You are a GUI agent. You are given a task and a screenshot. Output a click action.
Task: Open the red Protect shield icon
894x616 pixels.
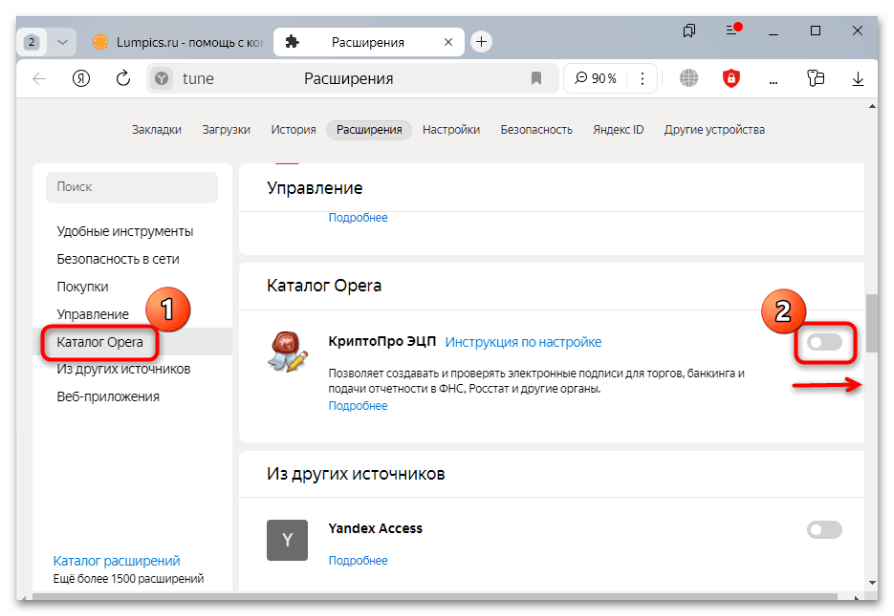[x=731, y=78]
